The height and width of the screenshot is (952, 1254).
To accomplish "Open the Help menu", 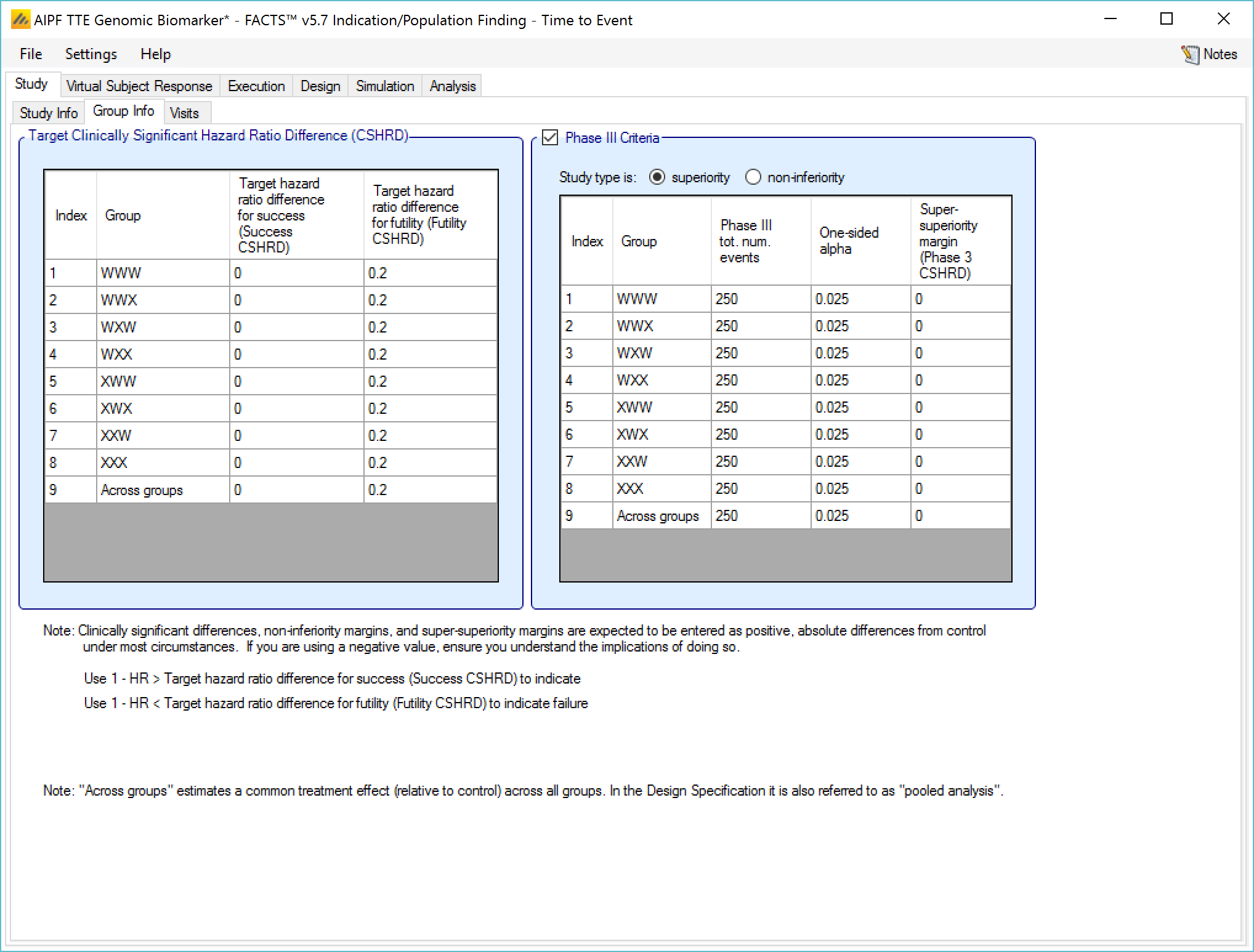I will tap(155, 54).
